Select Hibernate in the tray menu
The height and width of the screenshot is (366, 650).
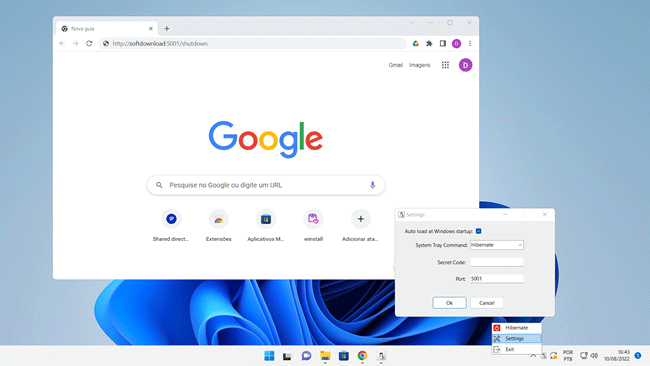coord(517,327)
